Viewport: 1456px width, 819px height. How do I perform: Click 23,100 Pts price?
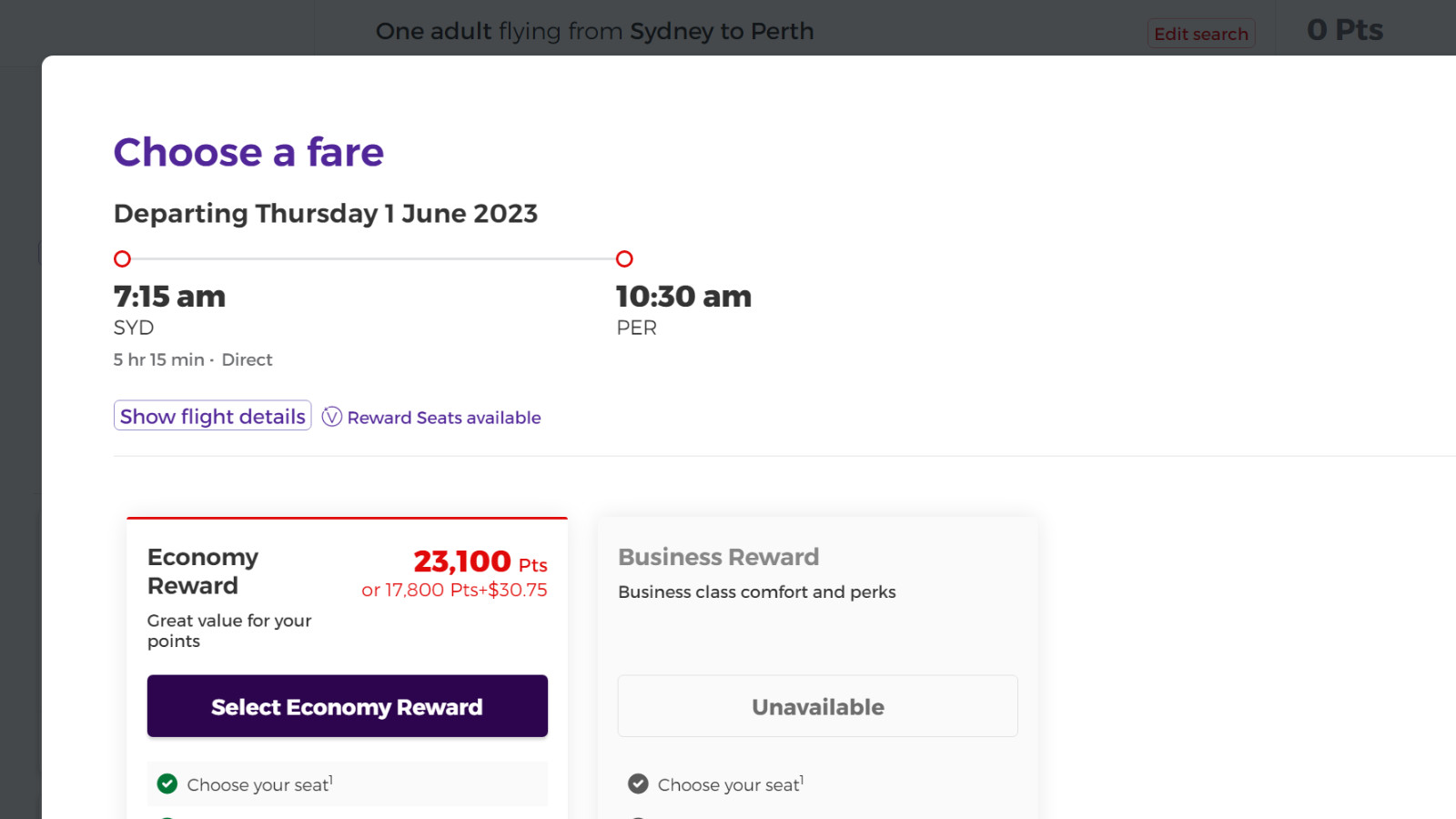pyautogui.click(x=480, y=561)
